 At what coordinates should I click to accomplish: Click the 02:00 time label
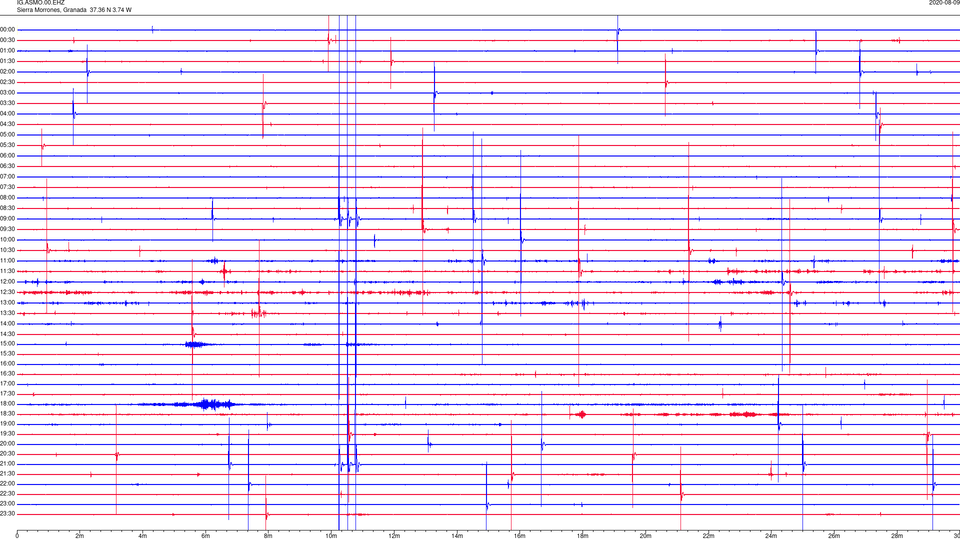click(x=8, y=72)
